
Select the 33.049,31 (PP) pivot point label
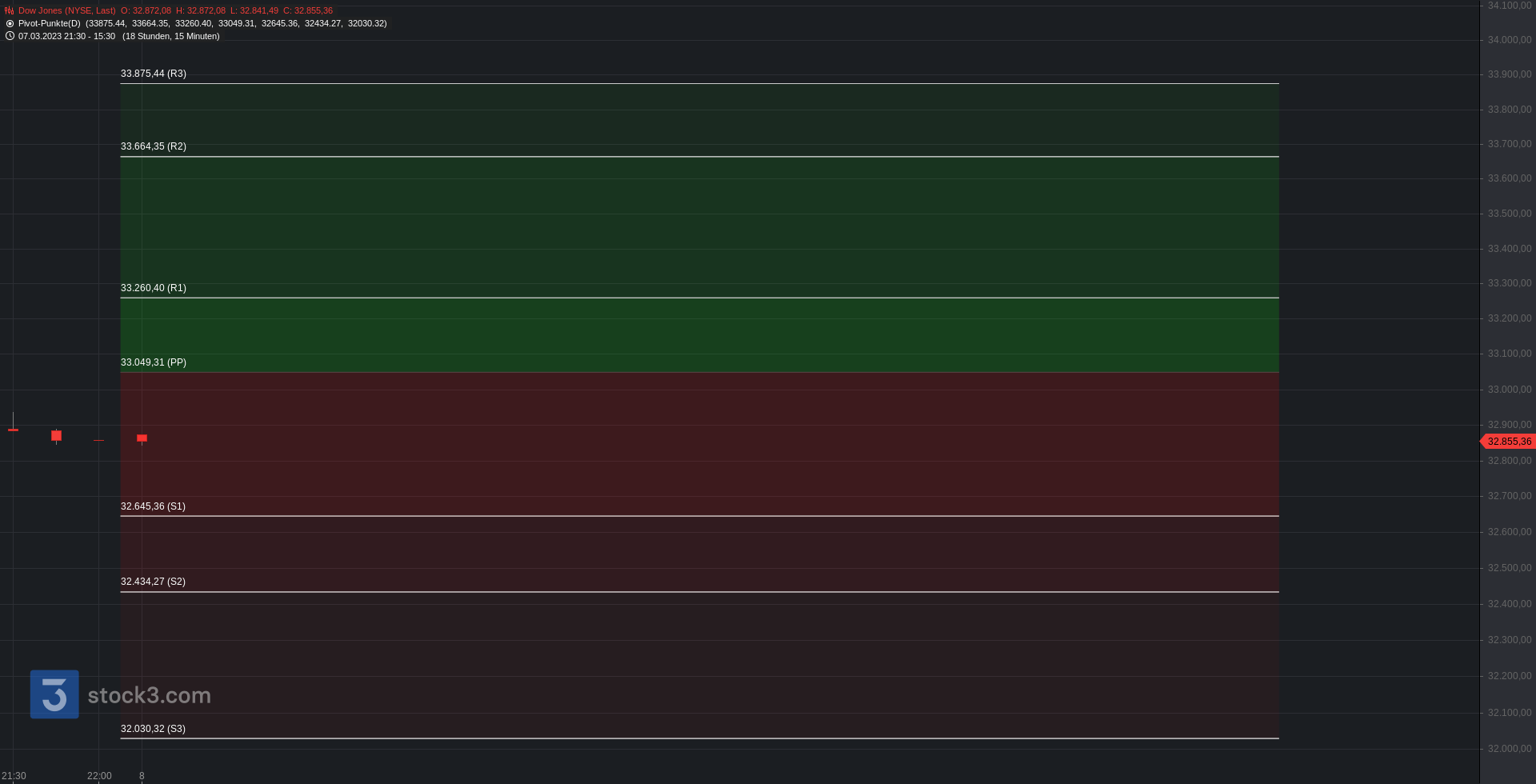pyautogui.click(x=154, y=362)
